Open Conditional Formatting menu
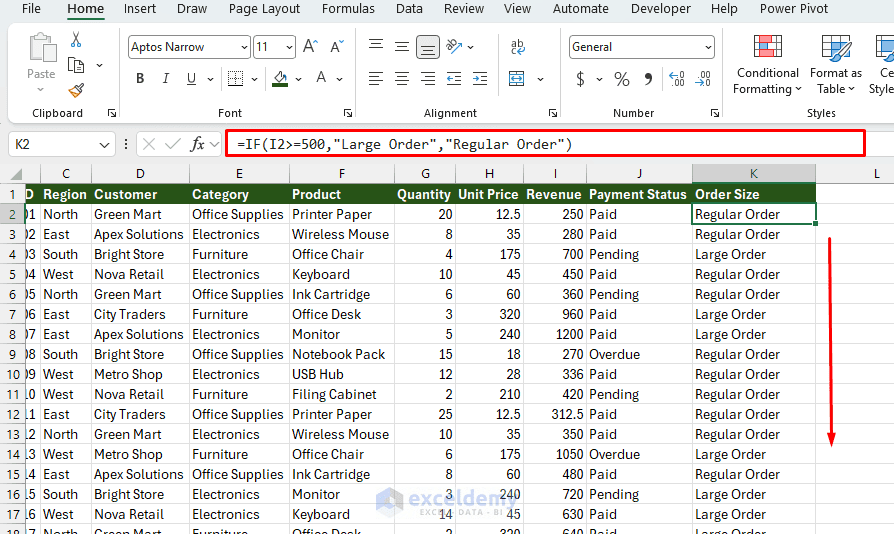This screenshot has height=534, width=894. [x=767, y=64]
